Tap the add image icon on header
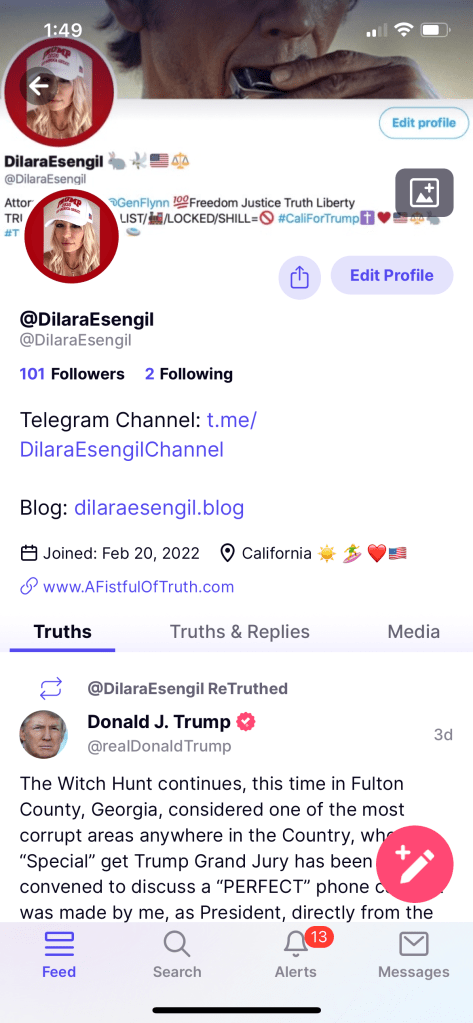473x1023 pixels. click(x=424, y=192)
